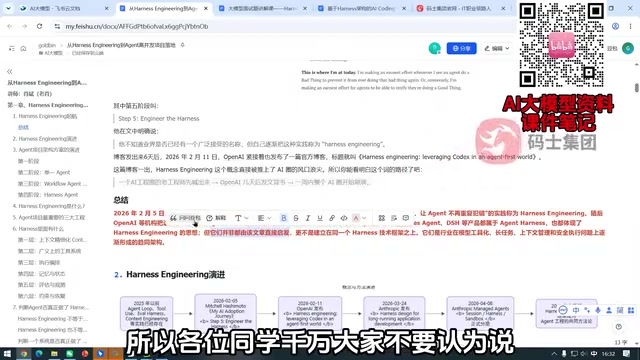Click the IME person account icon
640x360 pixels.
(x=609, y=311)
